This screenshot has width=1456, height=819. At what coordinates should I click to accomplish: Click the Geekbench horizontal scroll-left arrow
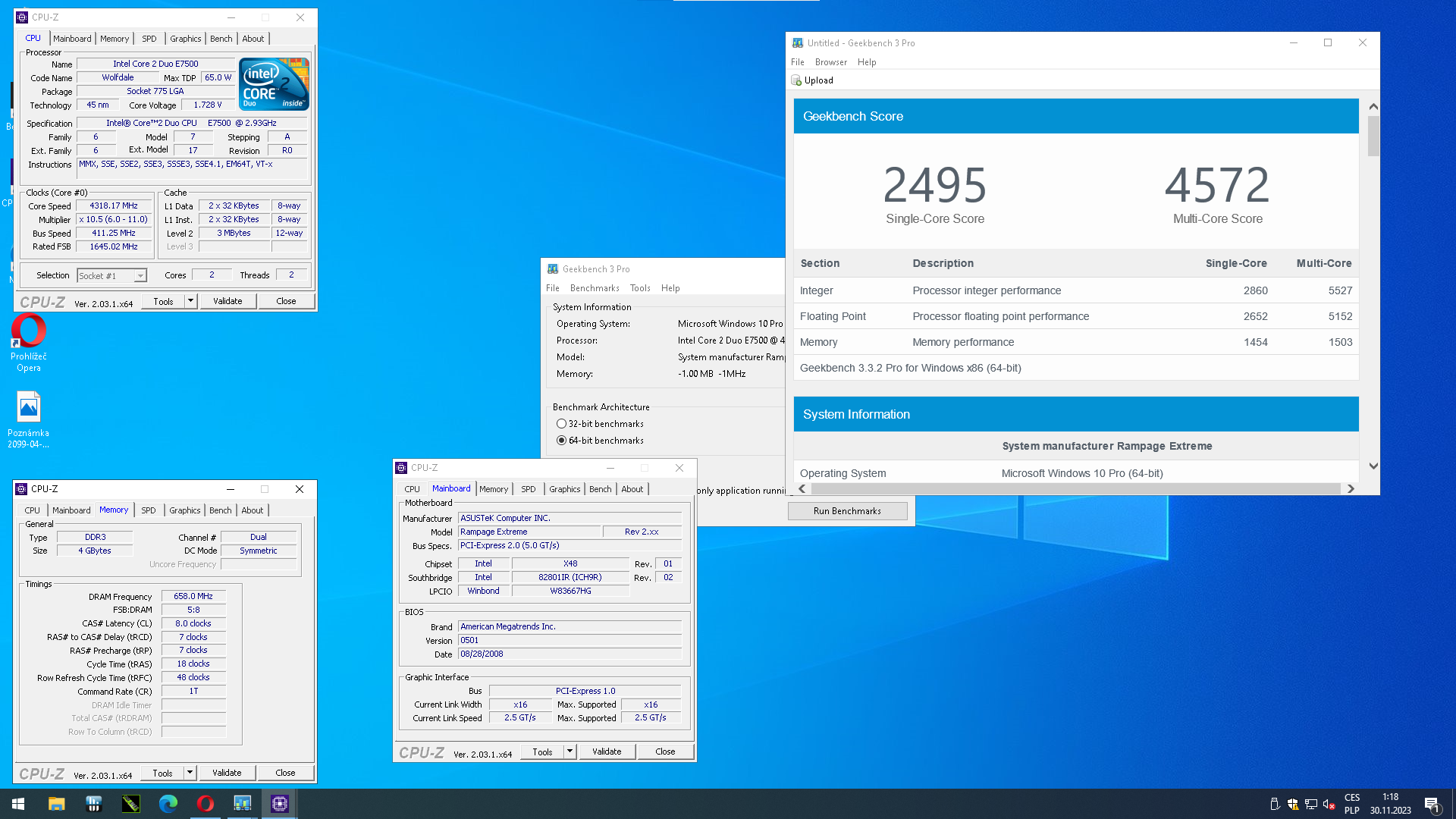point(802,489)
